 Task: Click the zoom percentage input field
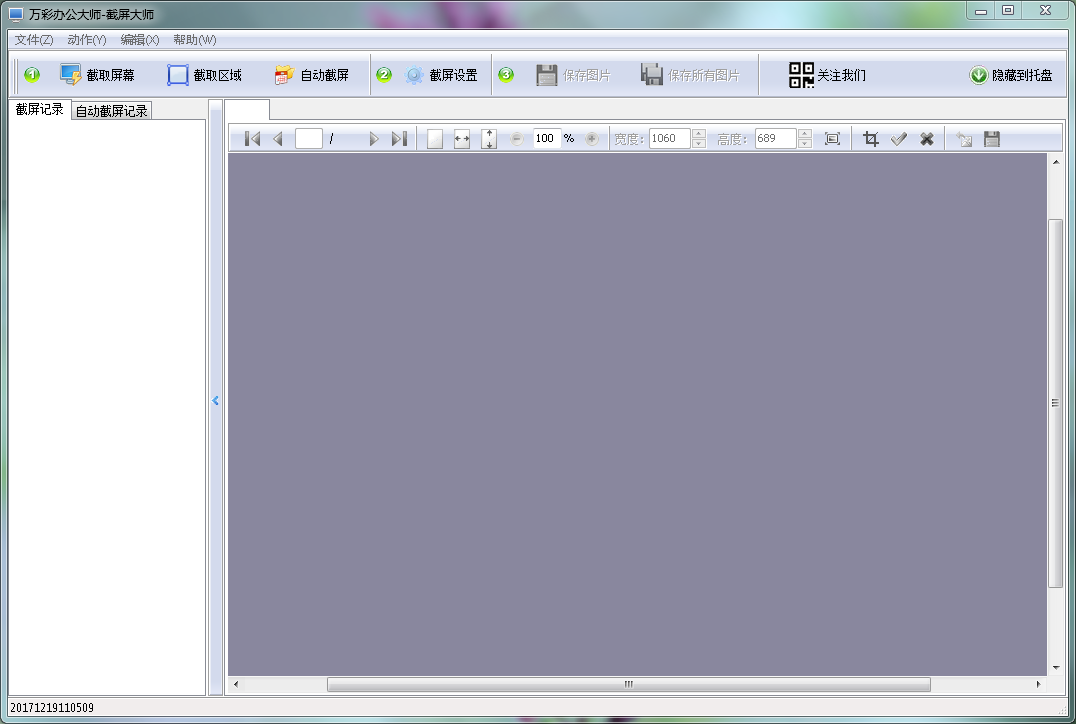[546, 139]
